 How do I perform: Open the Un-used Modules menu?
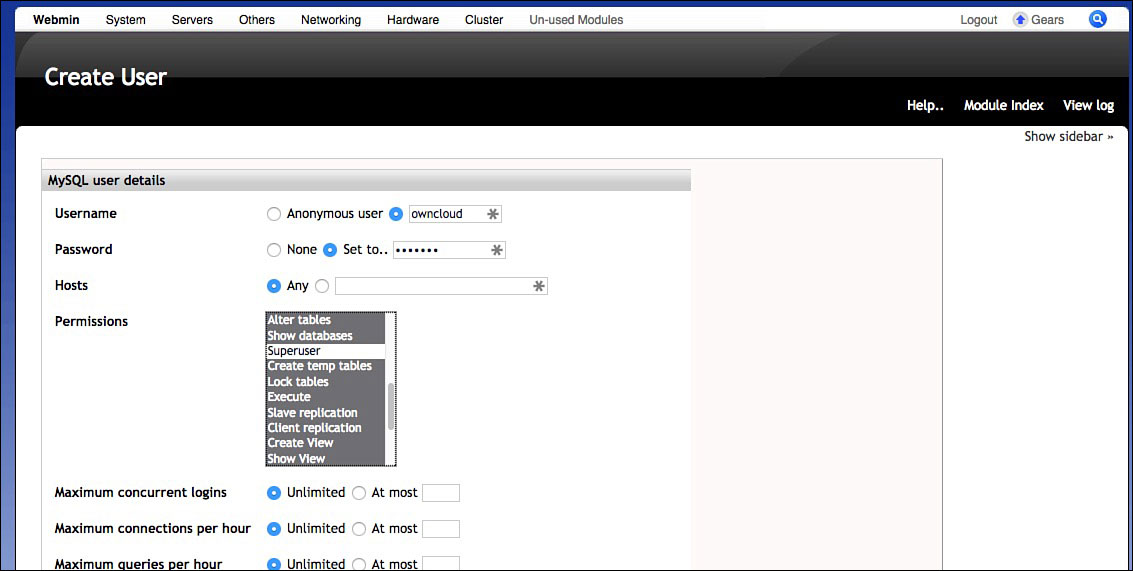click(x=576, y=20)
